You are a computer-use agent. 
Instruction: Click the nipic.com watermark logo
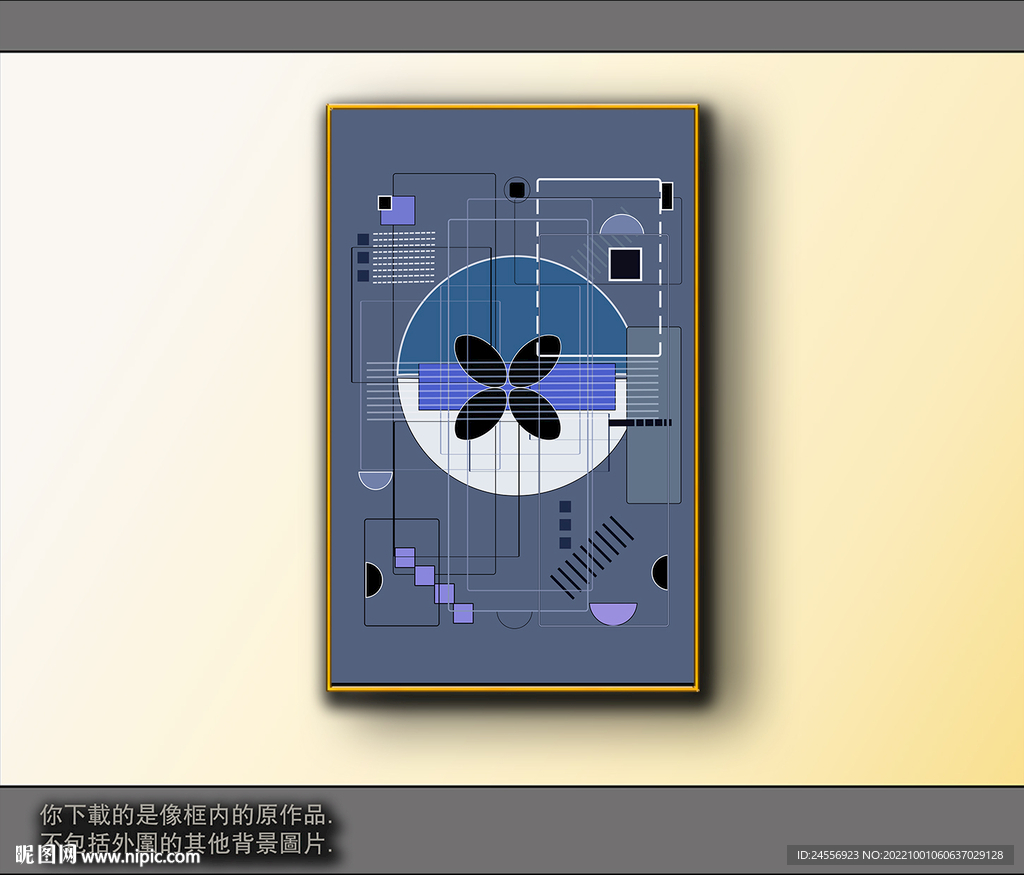[108, 854]
